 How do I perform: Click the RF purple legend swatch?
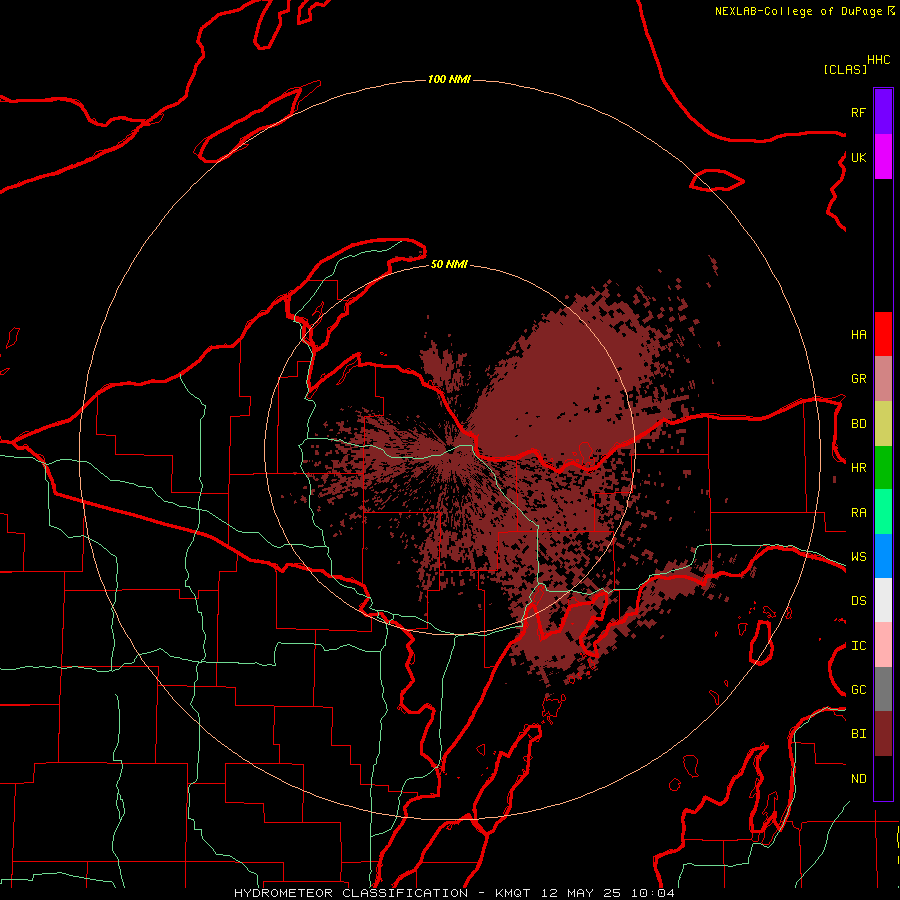883,112
